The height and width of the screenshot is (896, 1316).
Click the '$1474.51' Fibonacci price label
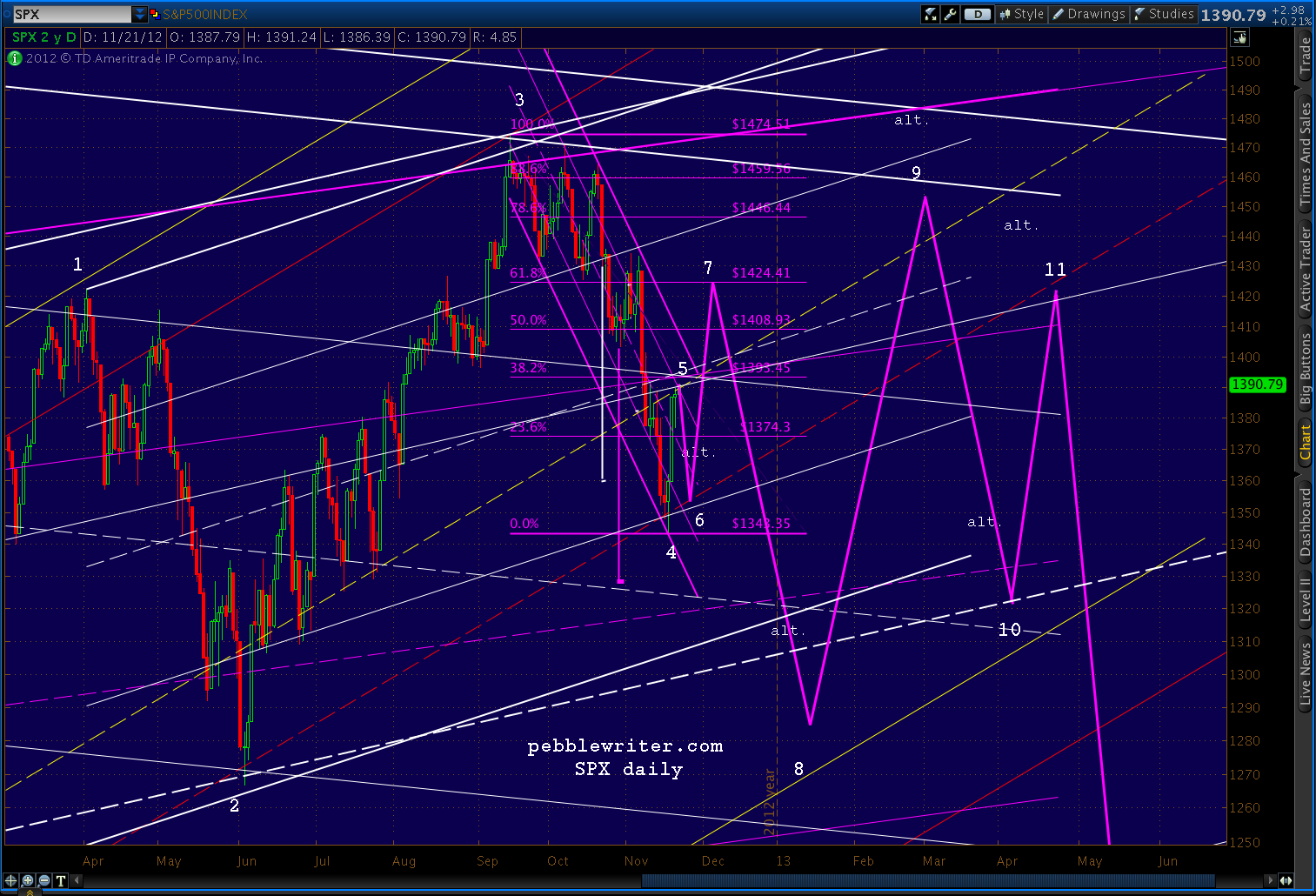click(x=761, y=124)
